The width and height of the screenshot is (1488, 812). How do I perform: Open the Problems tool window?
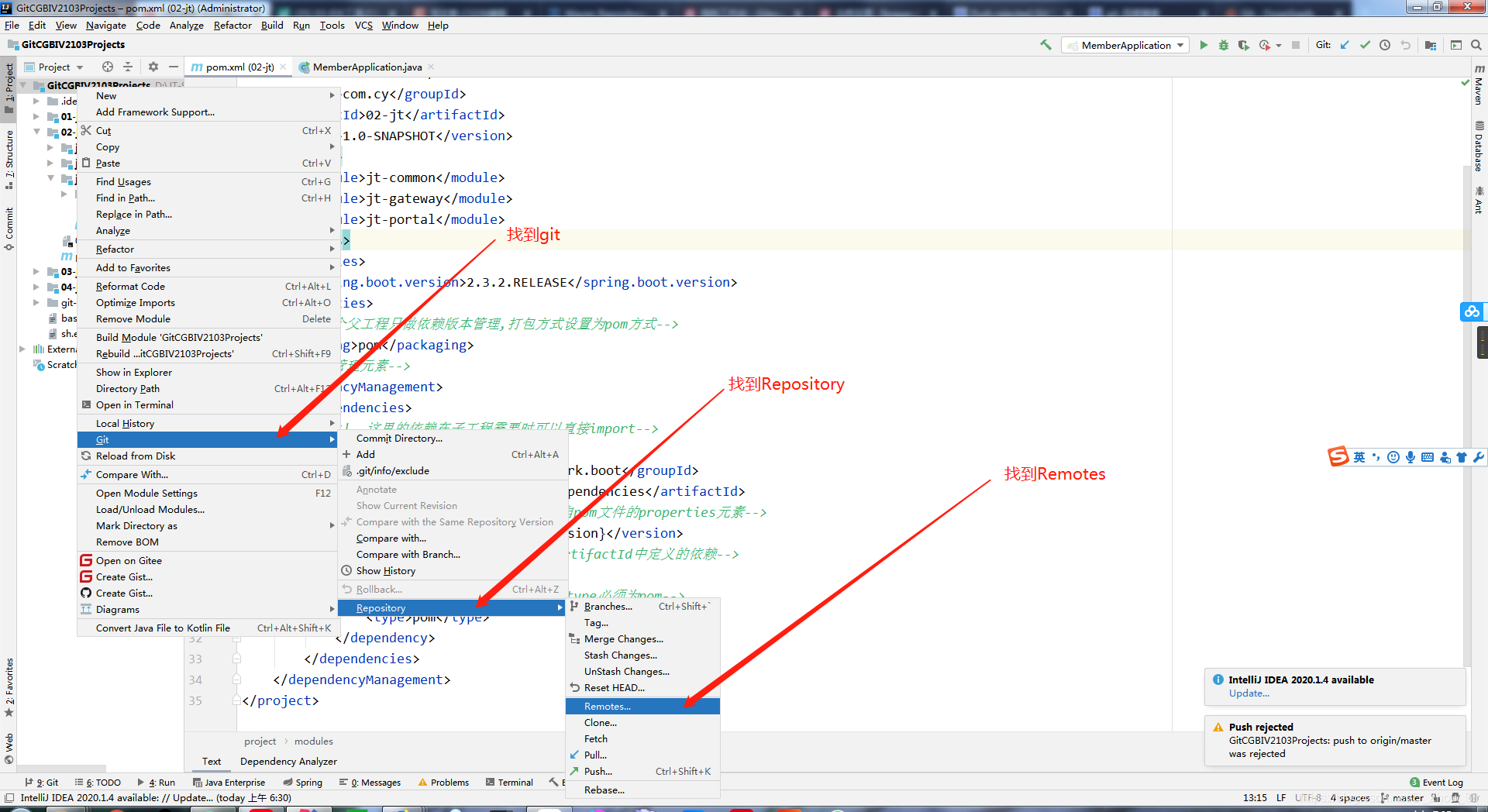click(443, 783)
